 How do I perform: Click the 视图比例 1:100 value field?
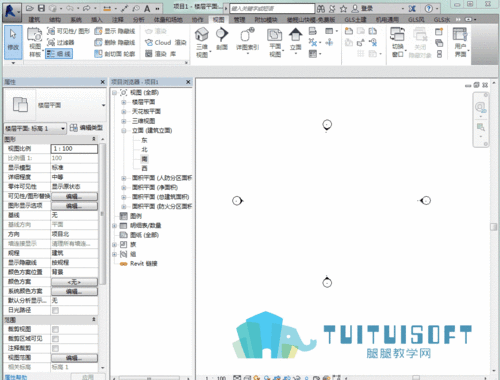point(74,149)
